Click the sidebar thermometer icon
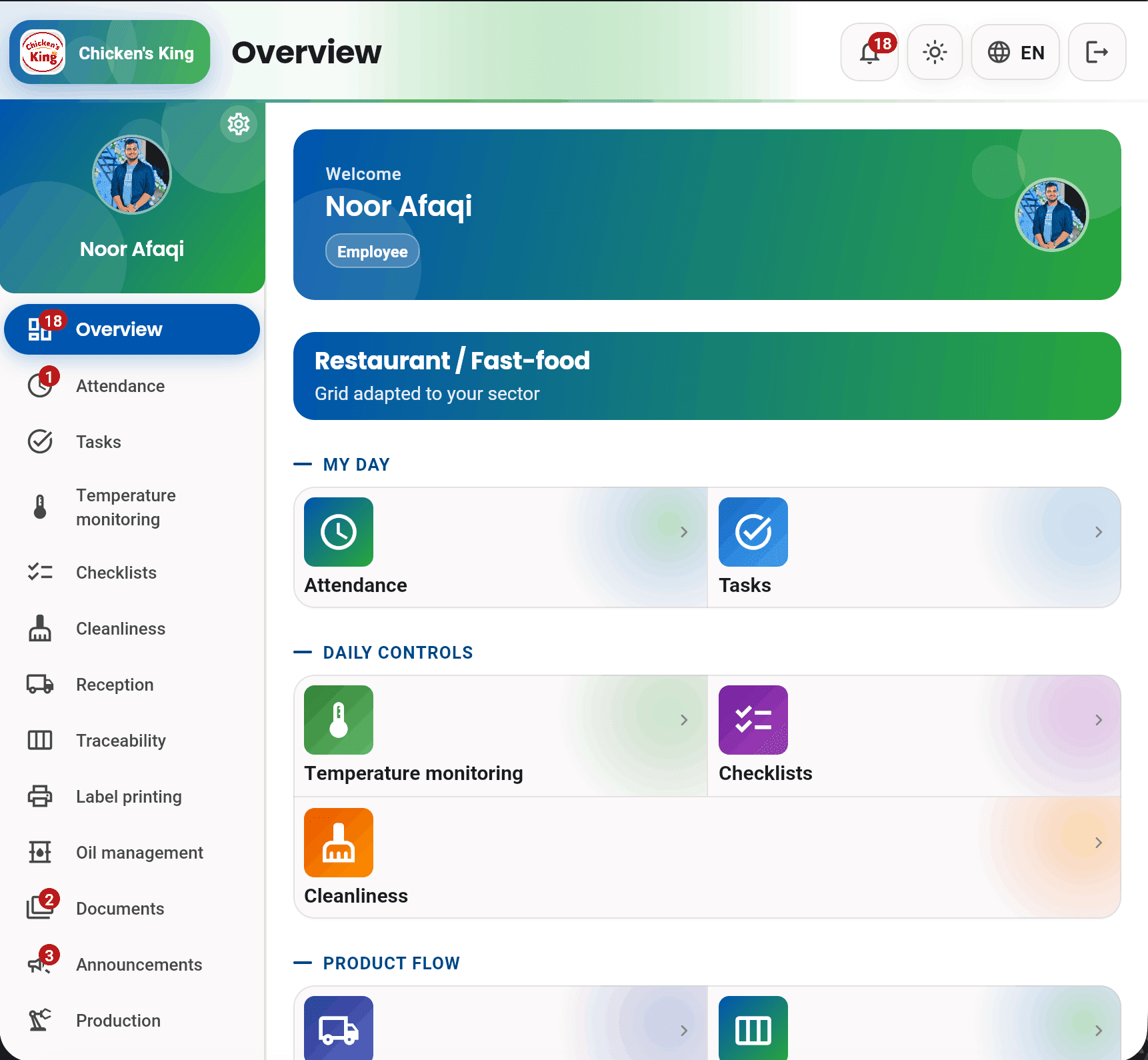The width and height of the screenshot is (1148, 1060). (40, 507)
